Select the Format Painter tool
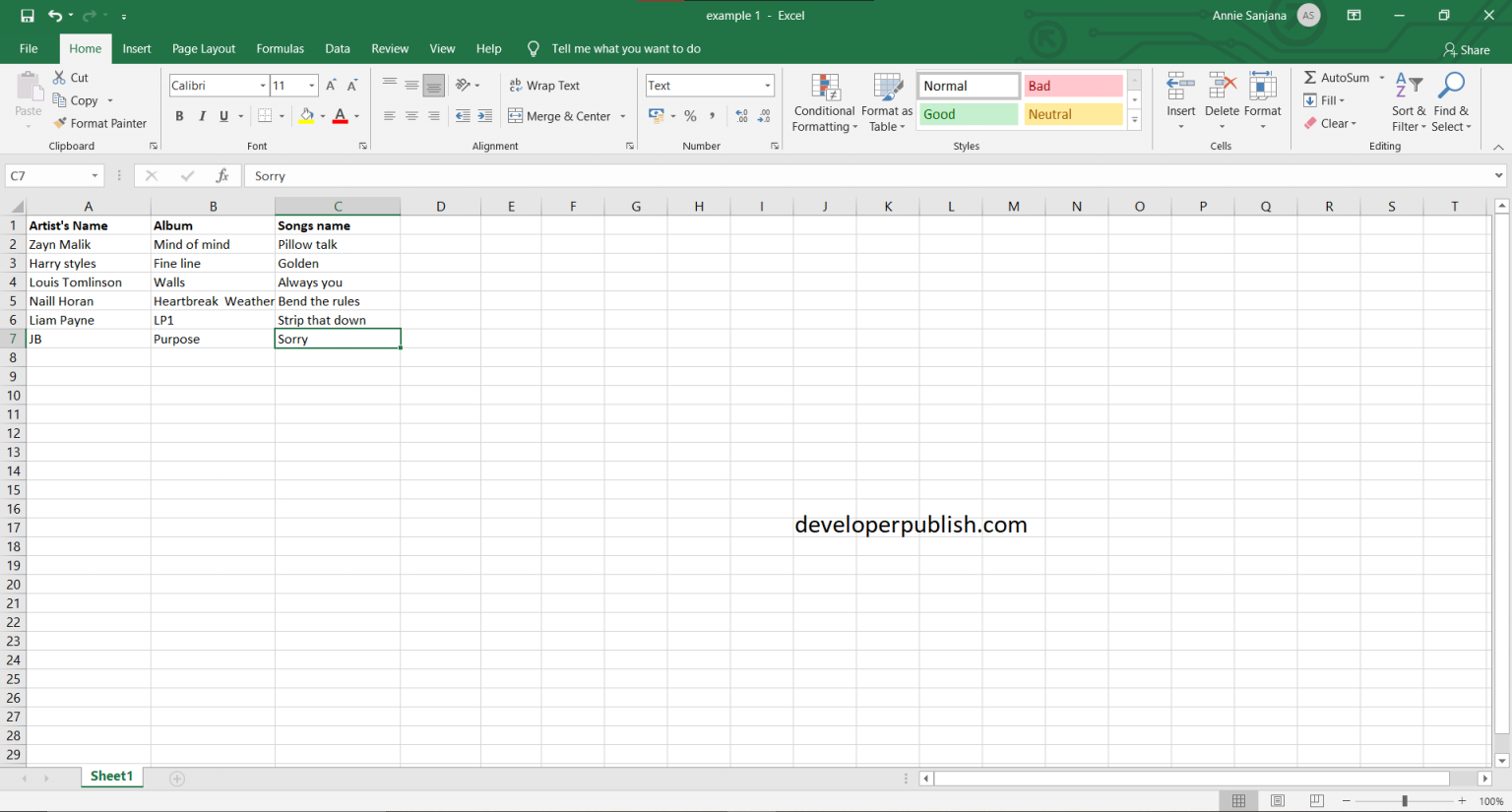Viewport: 1512px width, 812px height. 99,123
